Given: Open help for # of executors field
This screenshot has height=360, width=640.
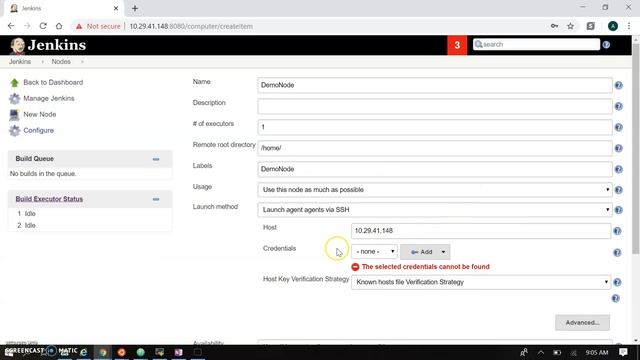Looking at the screenshot, I should tap(619, 127).
